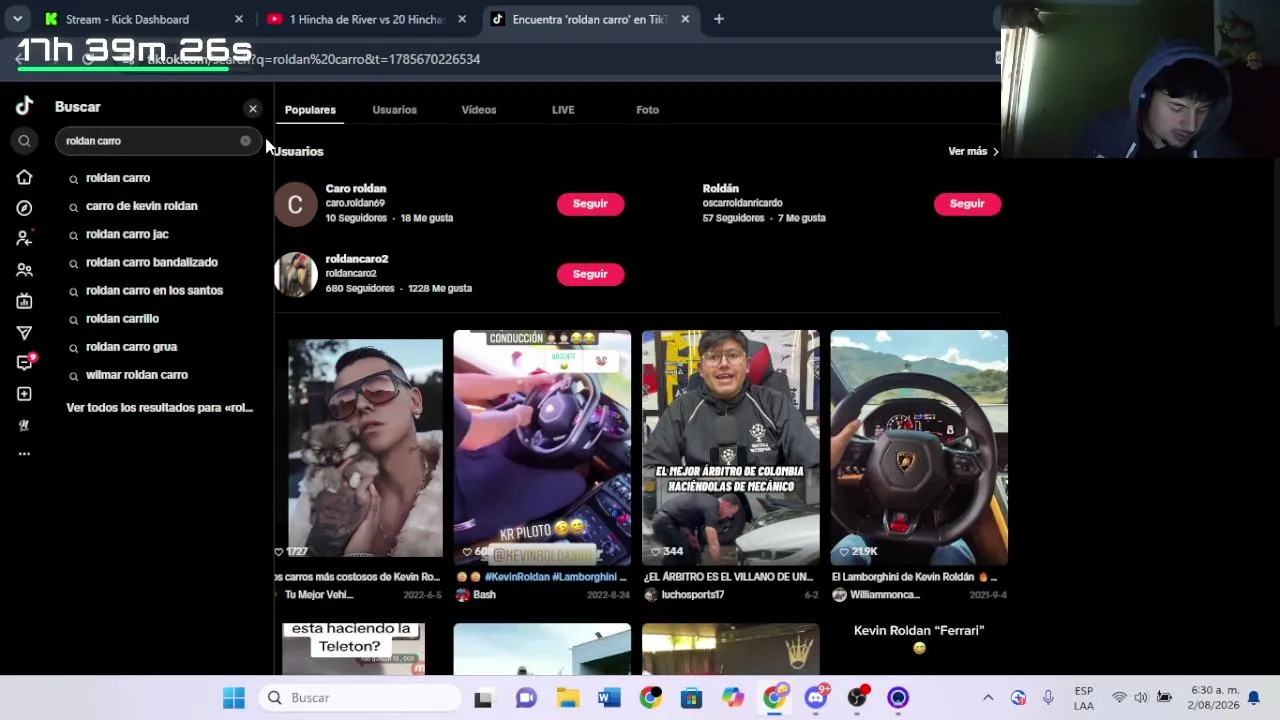Close the Kick Dashboard browser tab
The width and height of the screenshot is (1280, 720).
[238, 19]
